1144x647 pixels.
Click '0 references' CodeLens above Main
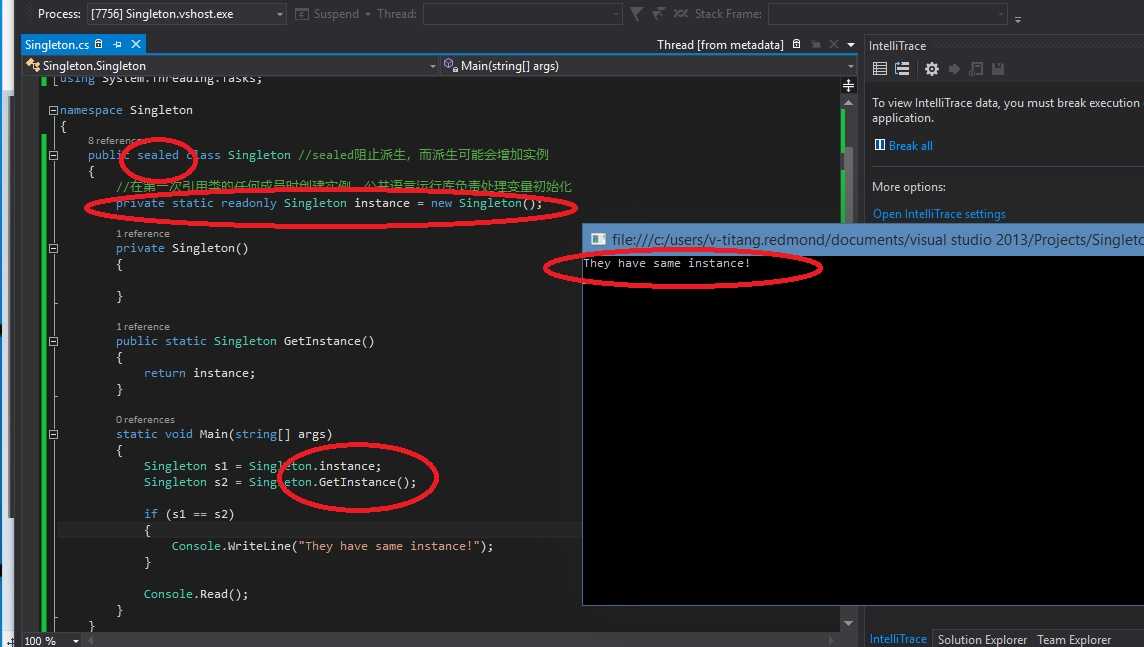[x=145, y=419]
